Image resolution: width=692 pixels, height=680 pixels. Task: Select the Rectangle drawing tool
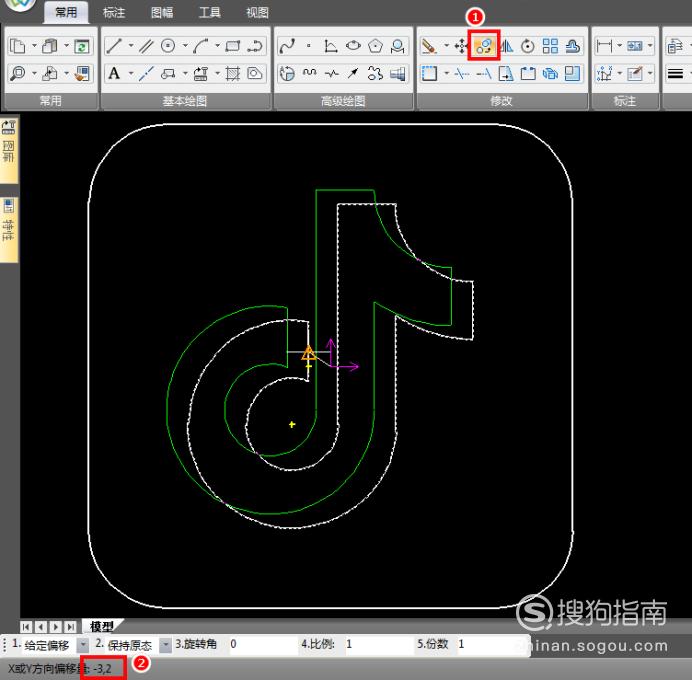233,45
